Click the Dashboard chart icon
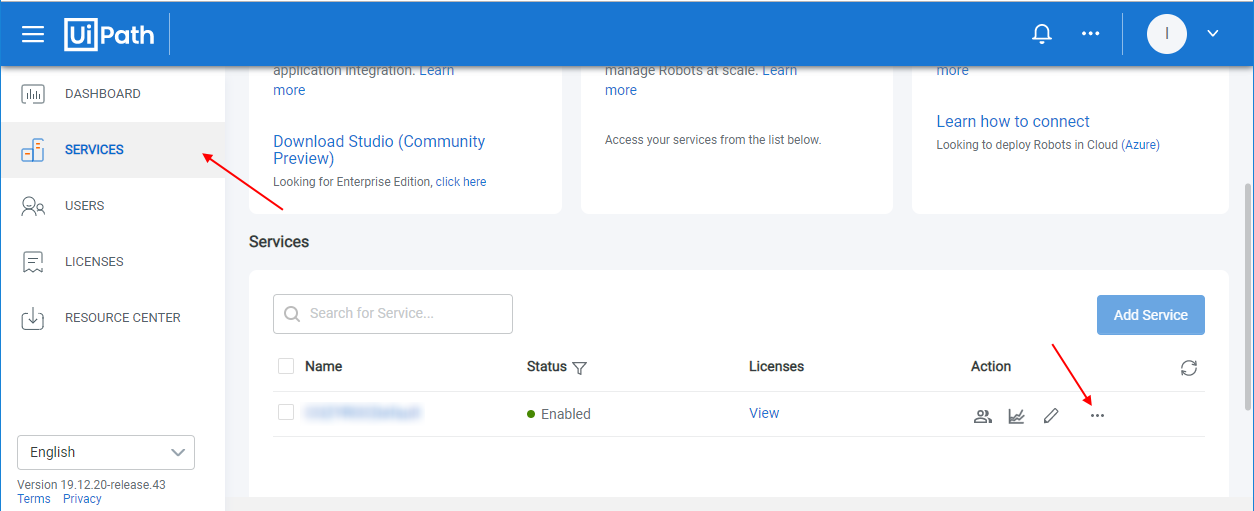This screenshot has width=1254, height=511. point(33,95)
